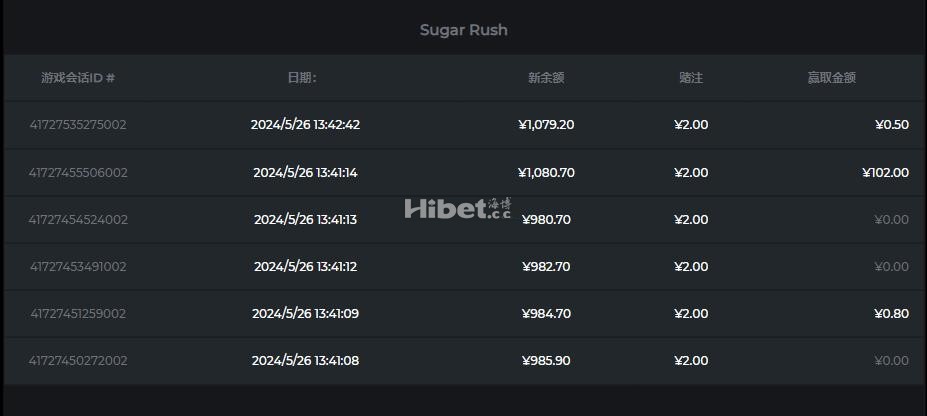Click the 赌注 column header

pos(691,77)
